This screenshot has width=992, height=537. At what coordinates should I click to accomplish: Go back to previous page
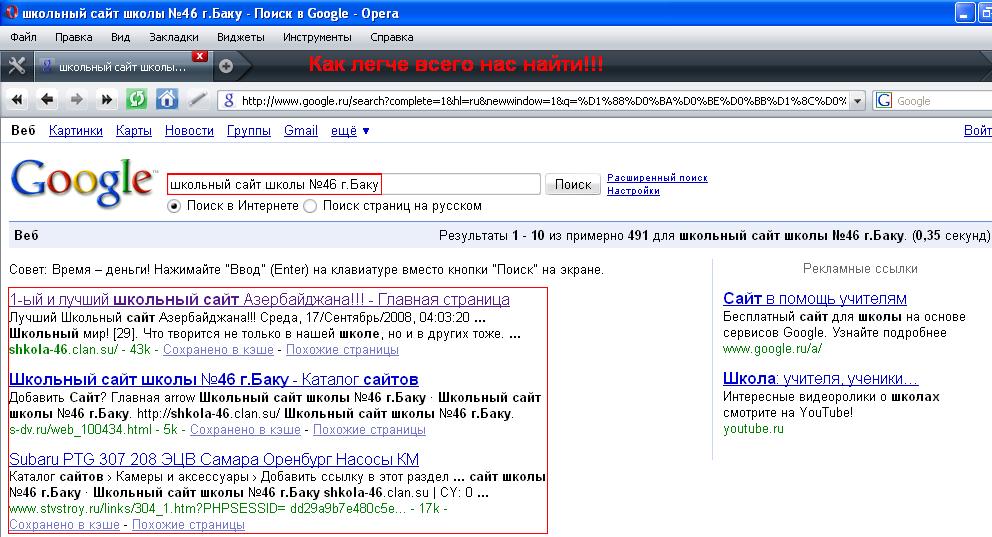pos(47,99)
